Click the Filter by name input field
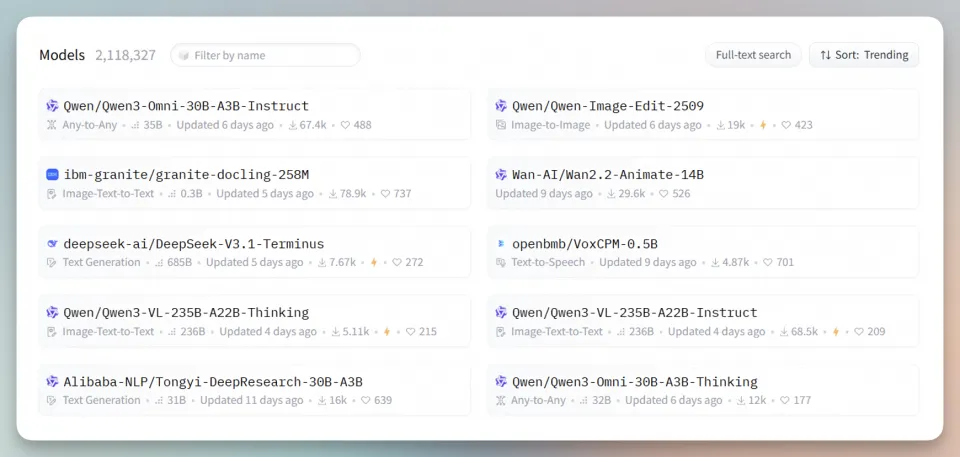The image size is (960, 457). [x=265, y=55]
